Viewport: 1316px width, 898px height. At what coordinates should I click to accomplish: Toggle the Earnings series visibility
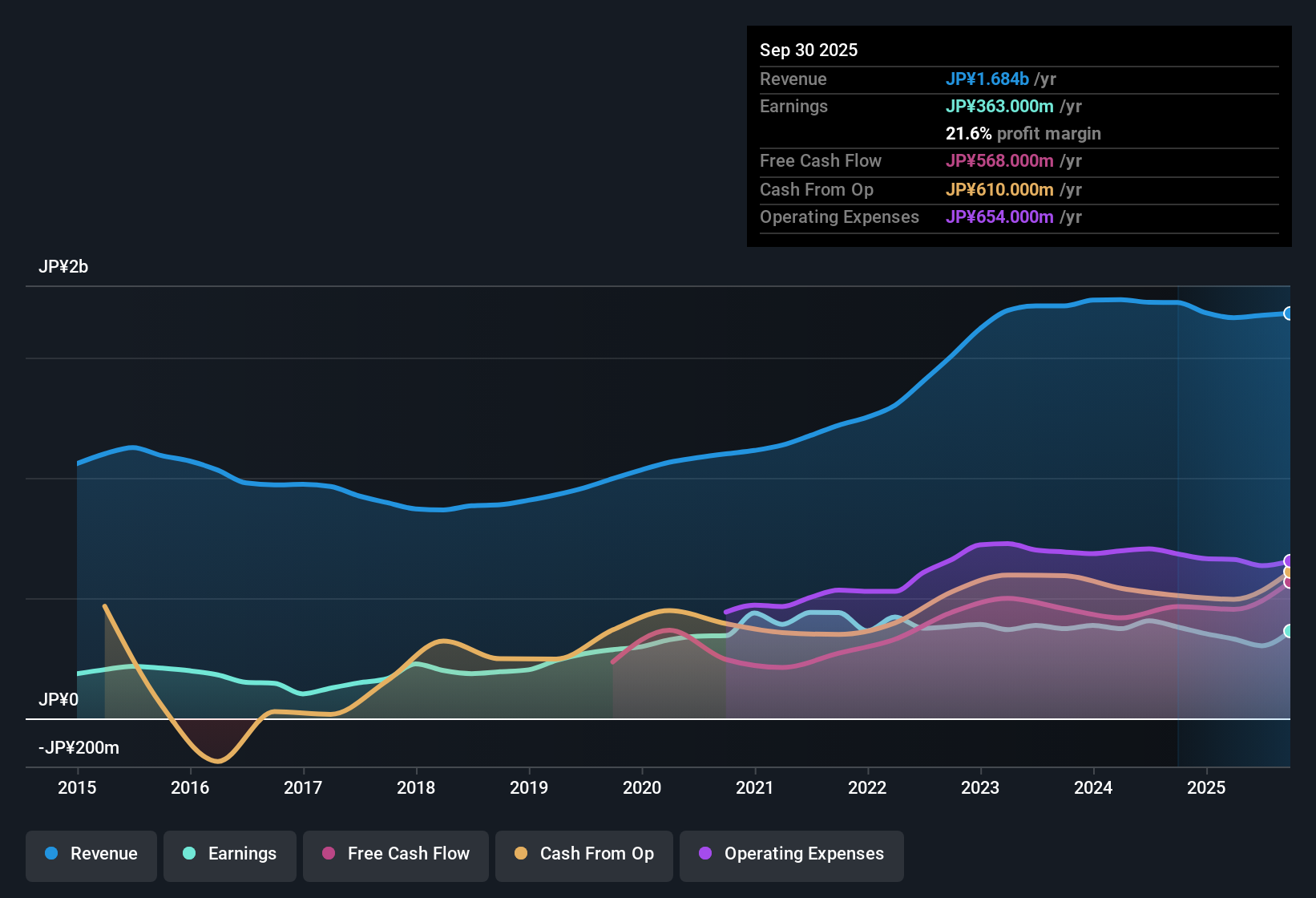(229, 854)
